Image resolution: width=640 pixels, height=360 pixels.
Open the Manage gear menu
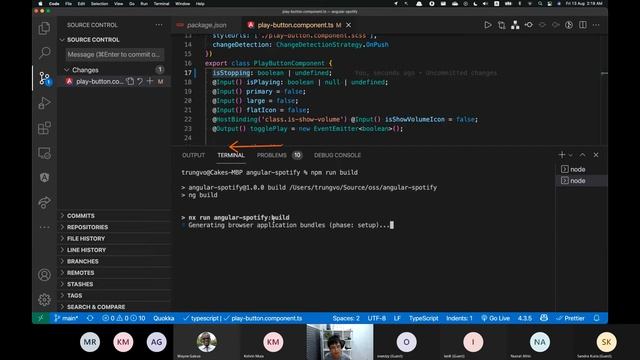tap(44, 300)
